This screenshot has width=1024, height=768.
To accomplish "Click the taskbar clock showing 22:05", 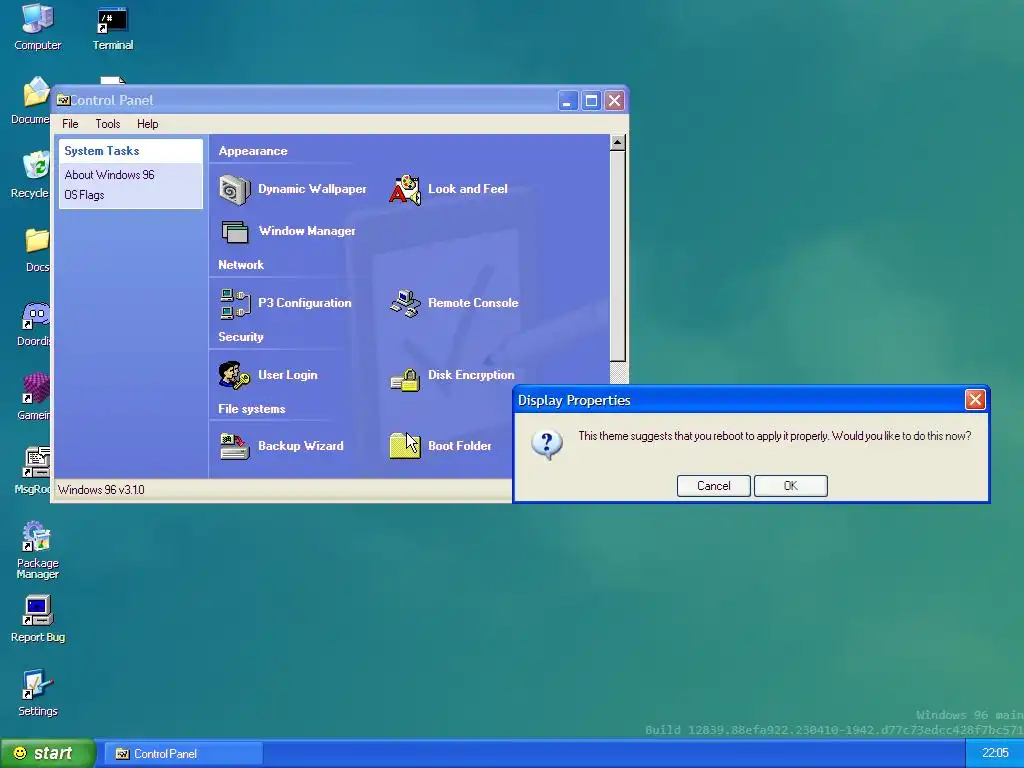I will 995,753.
